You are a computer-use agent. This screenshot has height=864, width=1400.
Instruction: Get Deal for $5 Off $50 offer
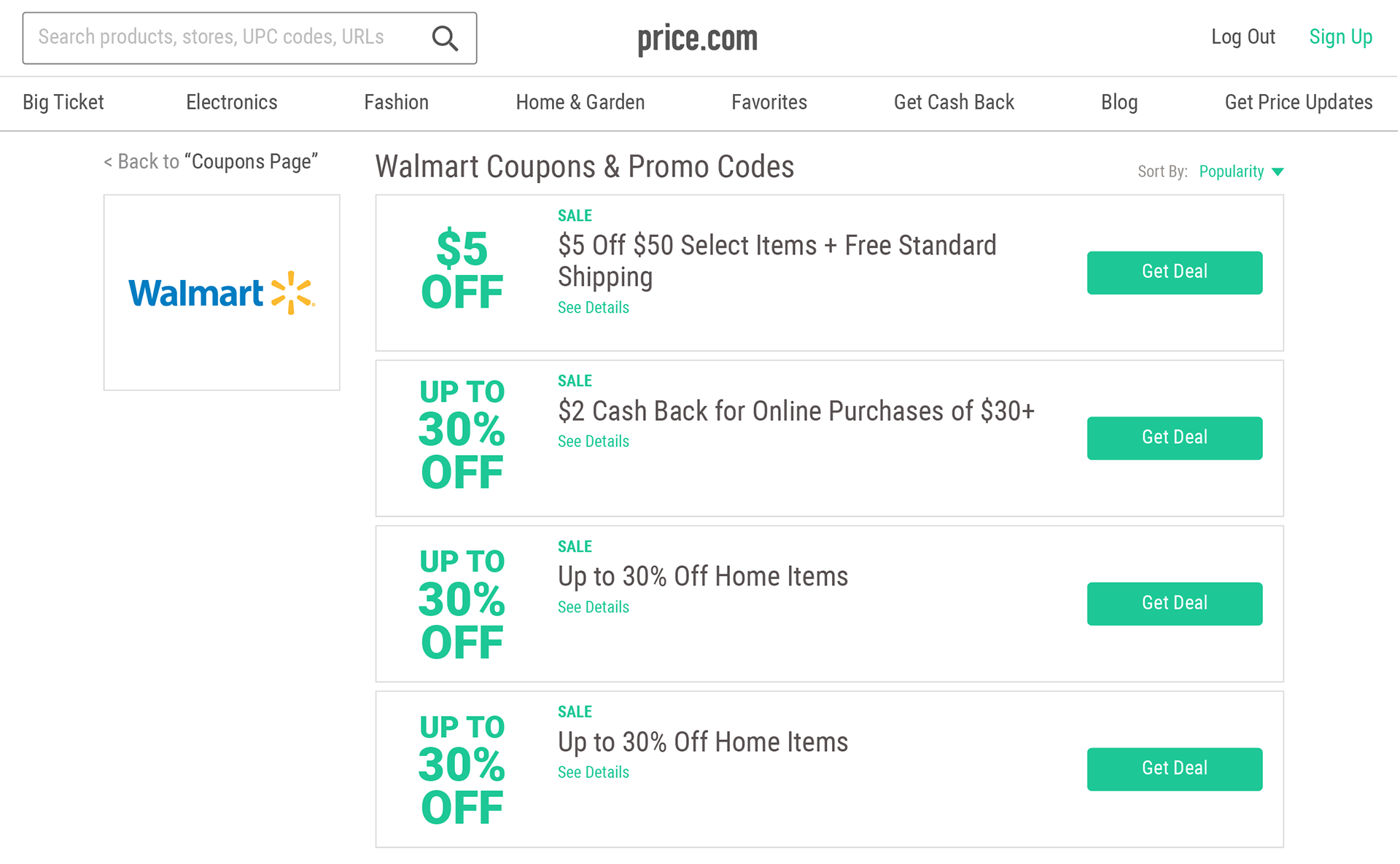1175,273
